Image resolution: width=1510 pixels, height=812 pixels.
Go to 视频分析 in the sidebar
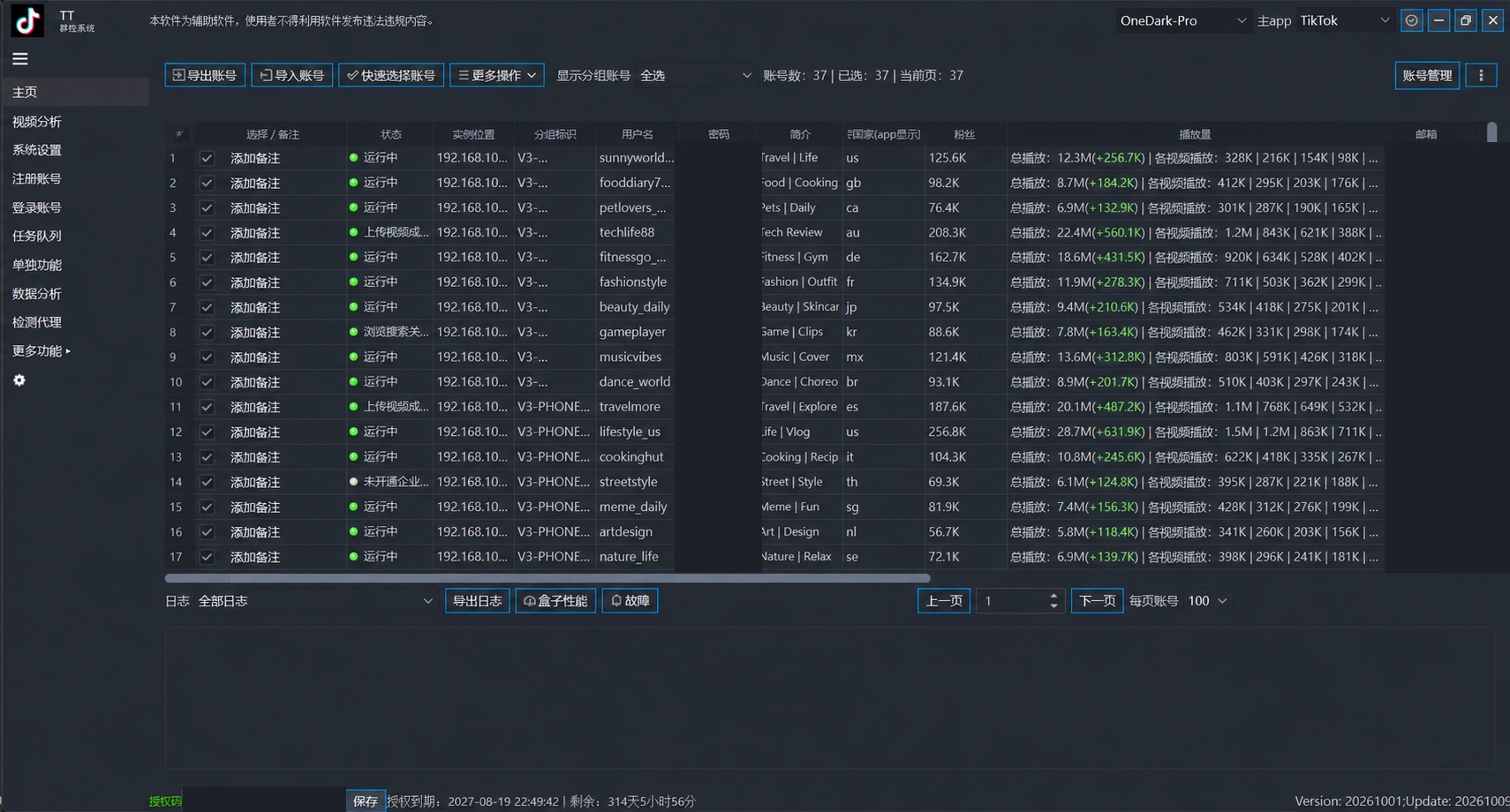[x=37, y=122]
